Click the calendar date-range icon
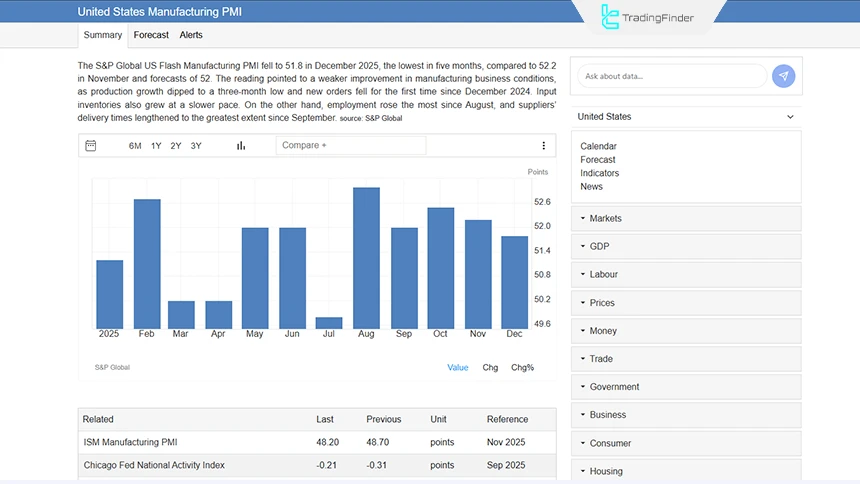The height and width of the screenshot is (484, 860). coord(91,146)
